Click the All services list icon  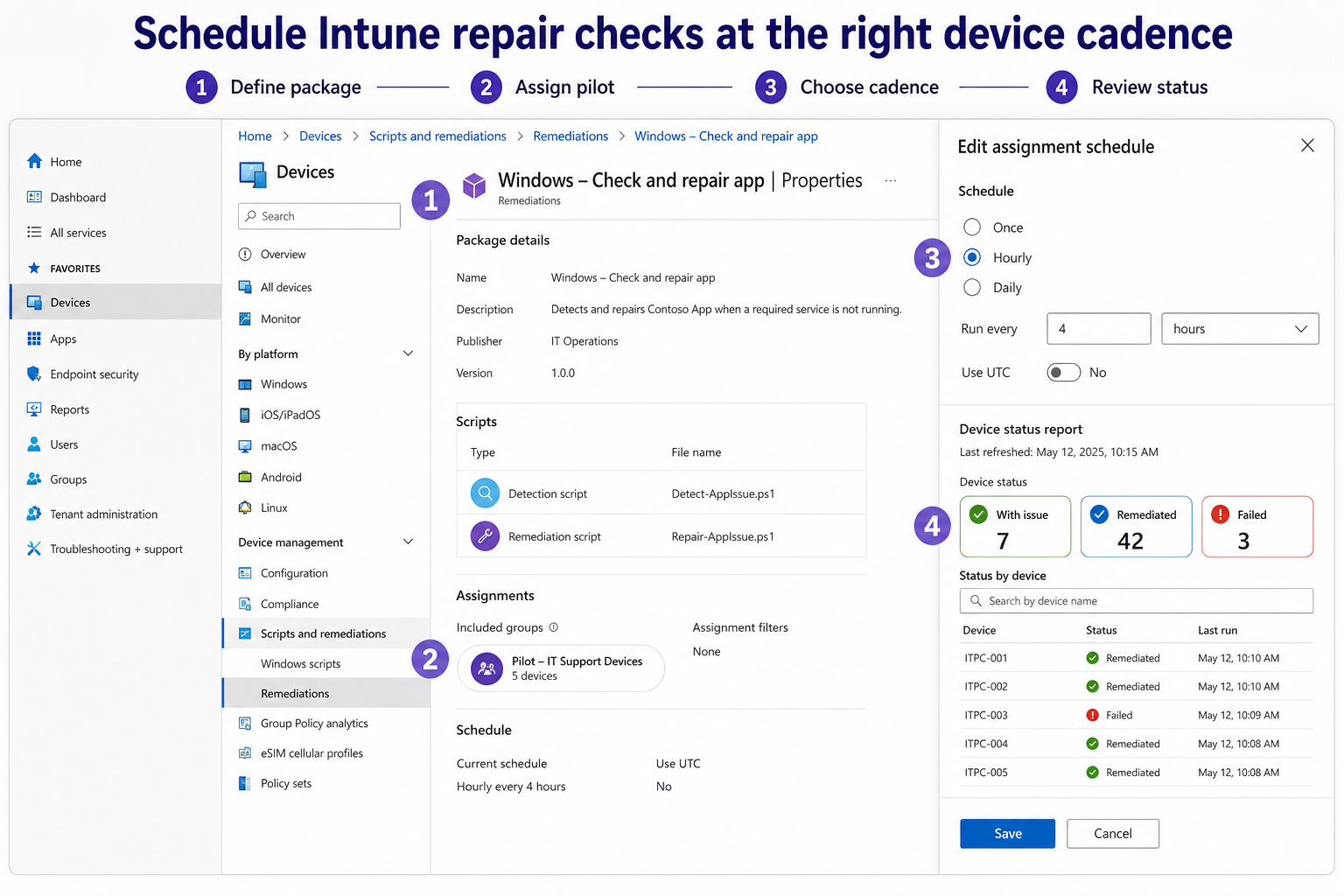click(x=34, y=232)
